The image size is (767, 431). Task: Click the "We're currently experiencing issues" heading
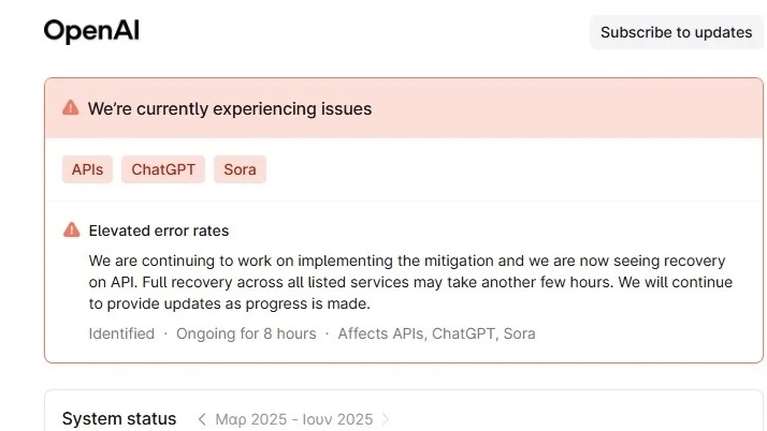(229, 109)
